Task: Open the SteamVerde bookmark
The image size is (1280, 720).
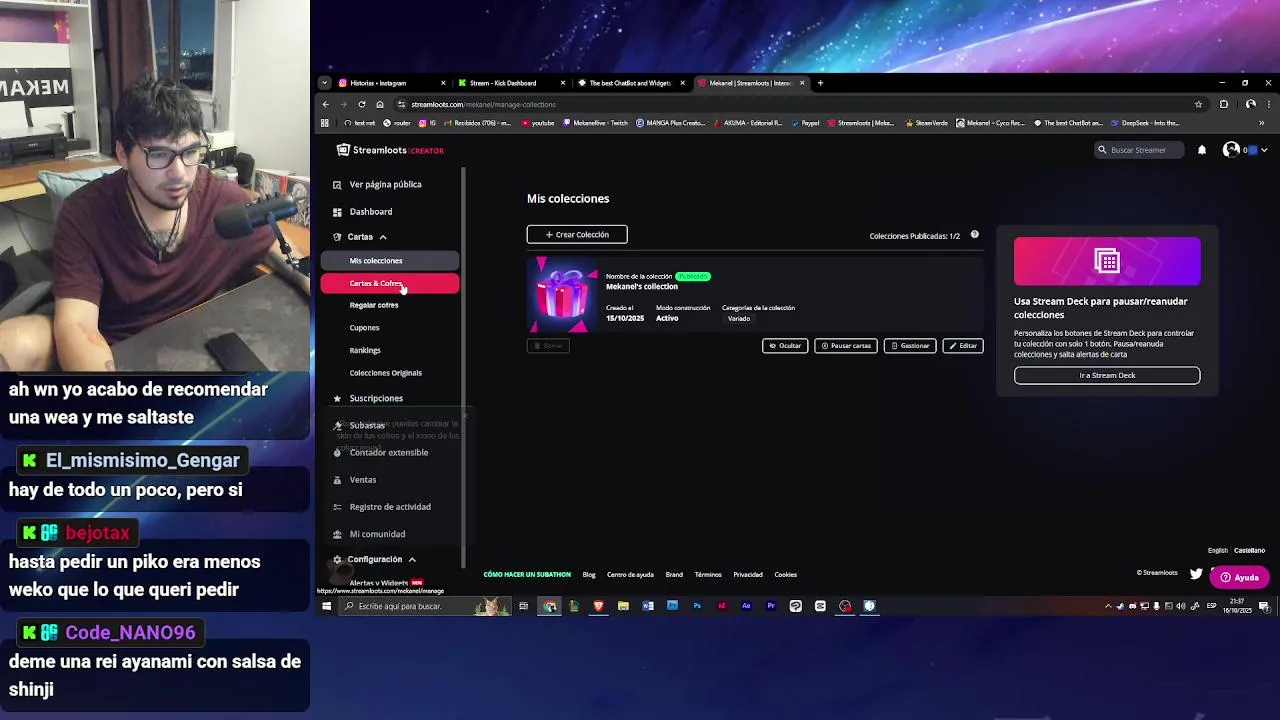Action: (x=927, y=123)
